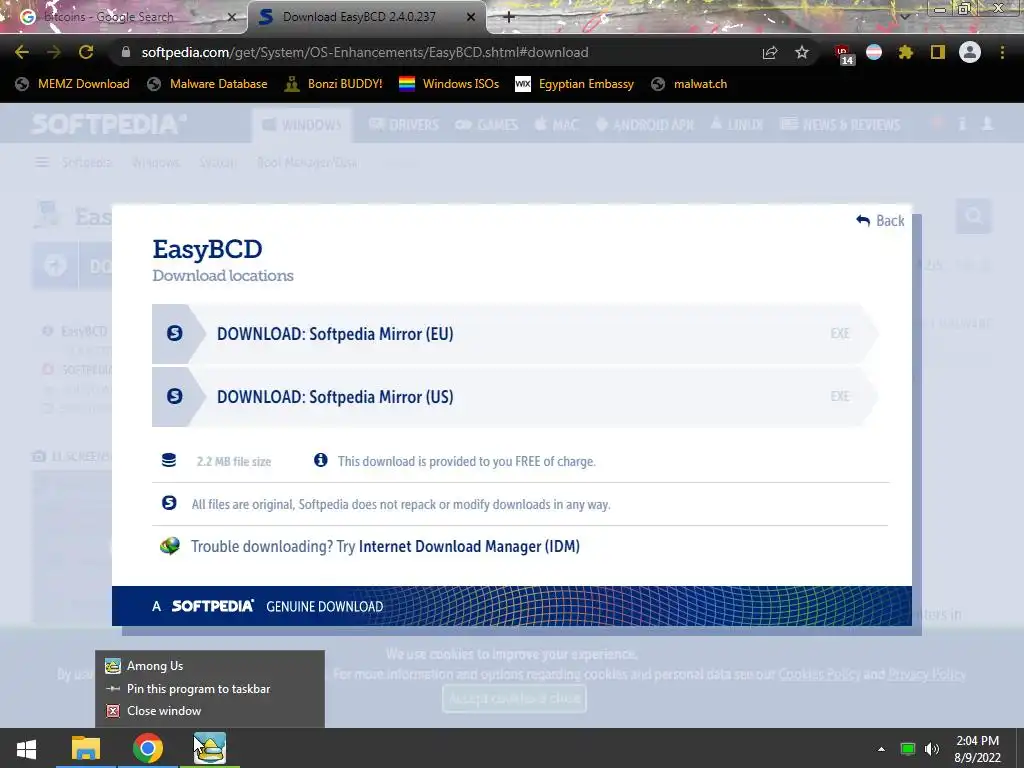Viewport: 1024px width, 768px height.
Task: Show hidden system tray icons arrow
Action: [881, 749]
